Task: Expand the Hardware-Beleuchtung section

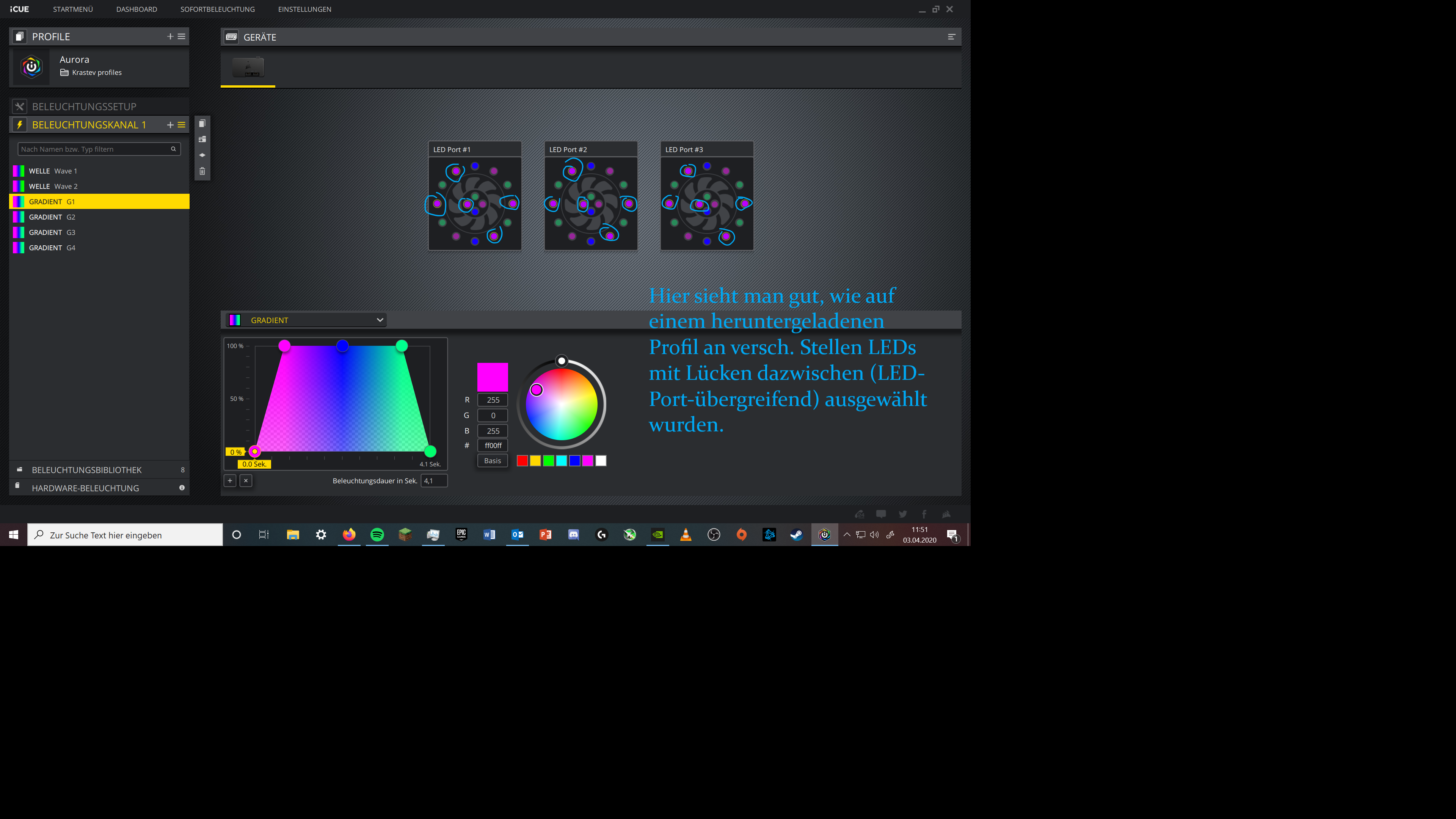Action: pos(85,488)
